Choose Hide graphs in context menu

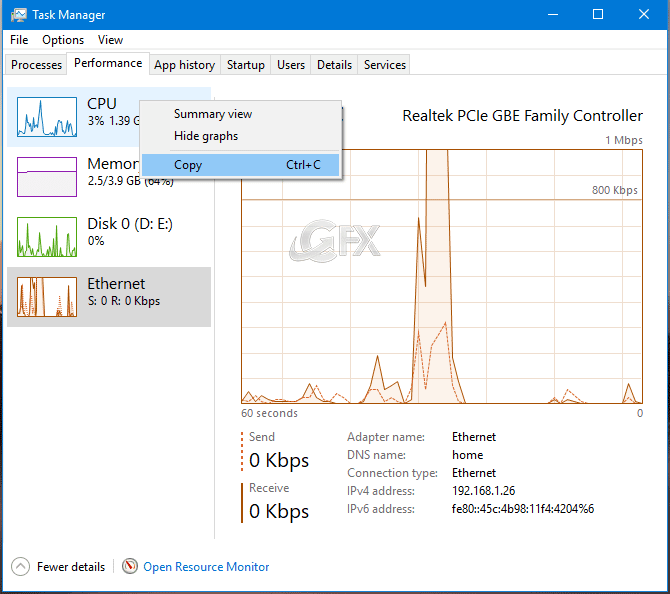click(241, 136)
